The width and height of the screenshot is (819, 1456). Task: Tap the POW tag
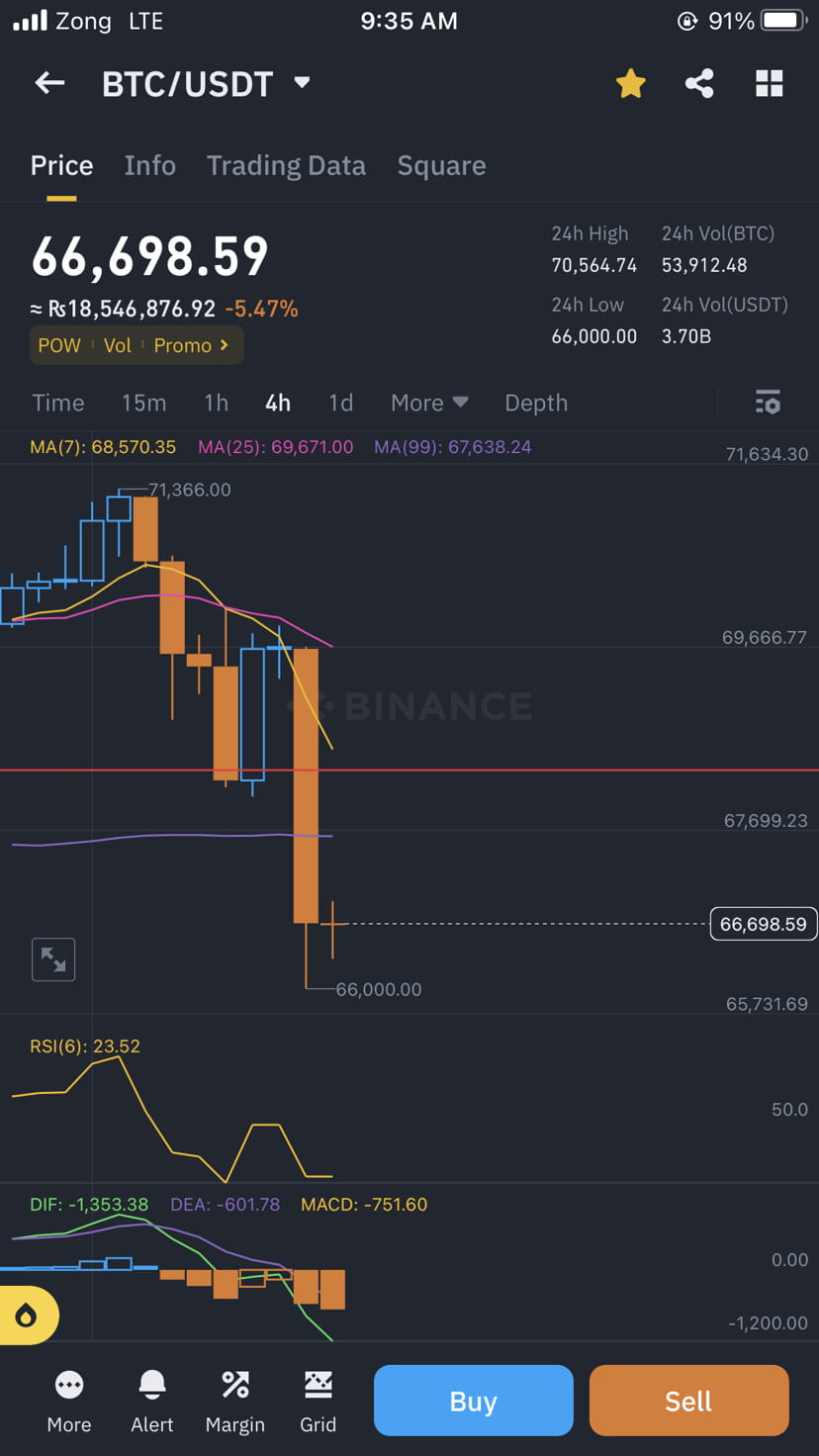59,345
